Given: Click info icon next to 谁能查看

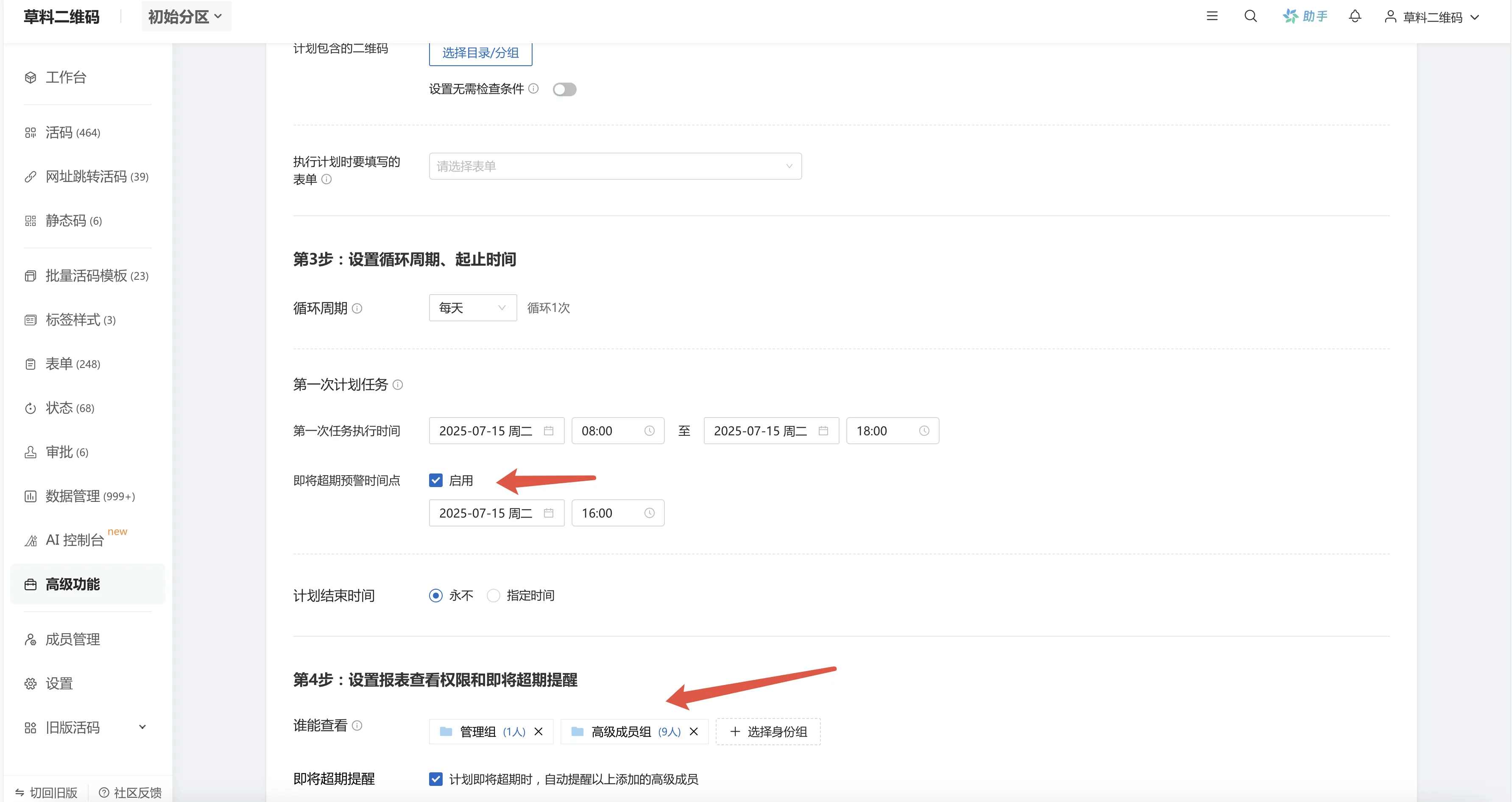Looking at the screenshot, I should (x=357, y=726).
